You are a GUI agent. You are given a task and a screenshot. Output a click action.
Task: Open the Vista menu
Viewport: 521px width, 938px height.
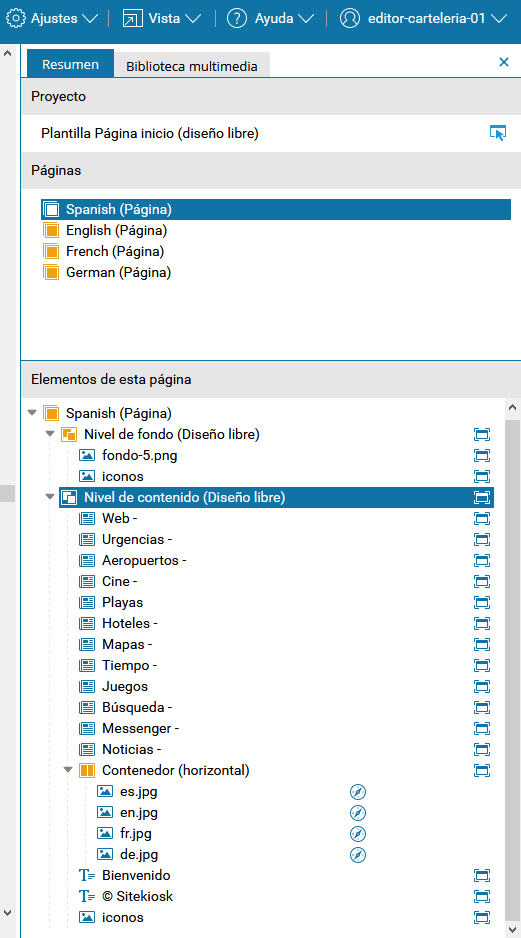point(162,19)
